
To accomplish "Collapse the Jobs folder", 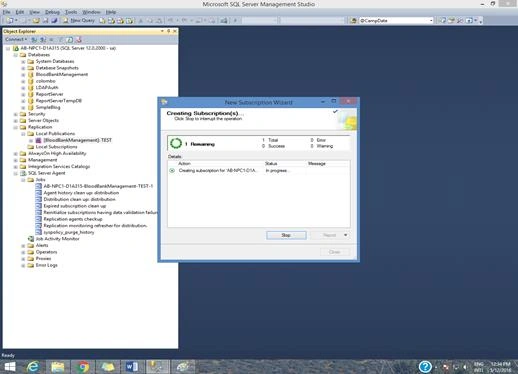I will [x=23, y=180].
